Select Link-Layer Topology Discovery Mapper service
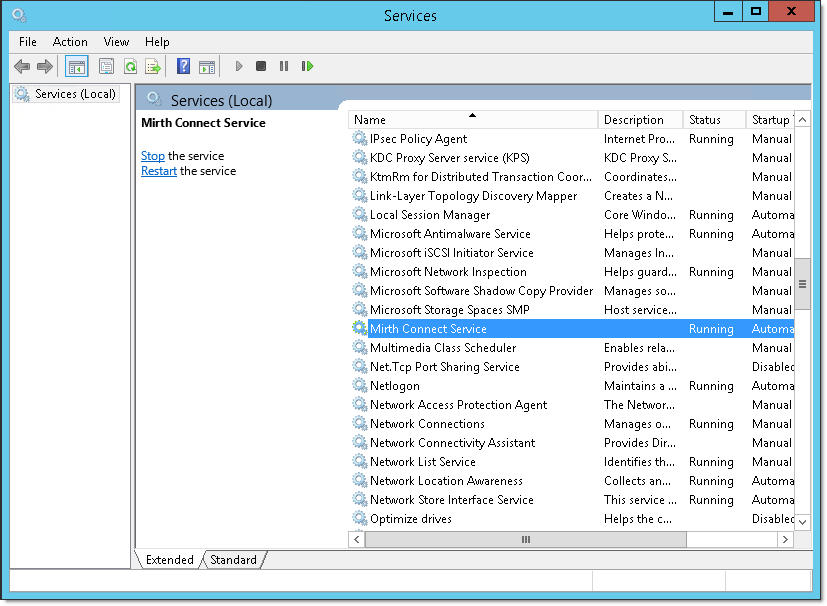This screenshot has width=827, height=606. click(571, 196)
